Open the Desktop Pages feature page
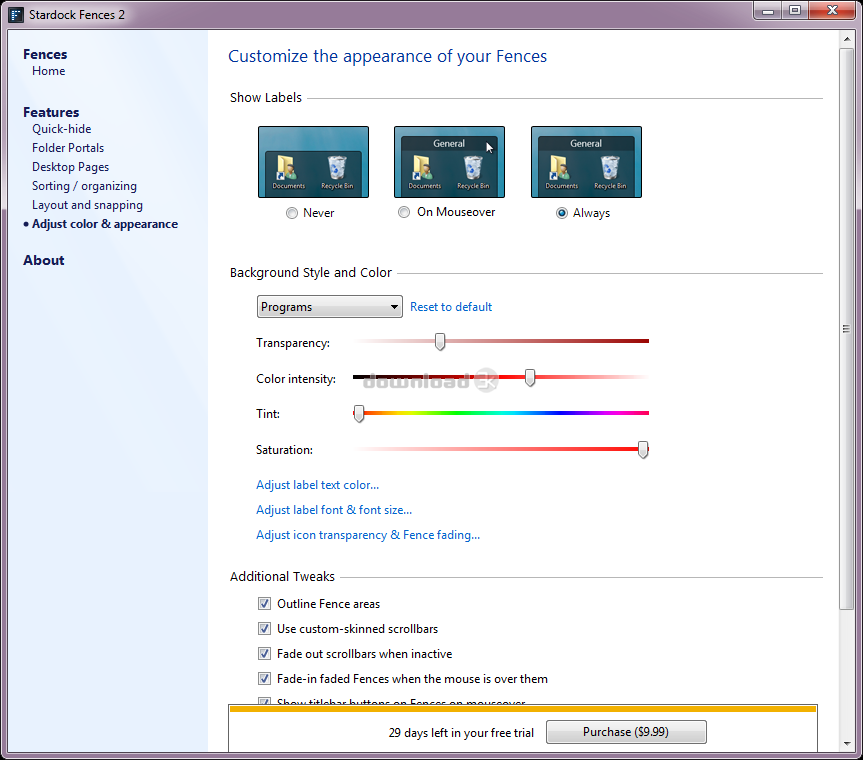The height and width of the screenshot is (760, 863). click(70, 167)
